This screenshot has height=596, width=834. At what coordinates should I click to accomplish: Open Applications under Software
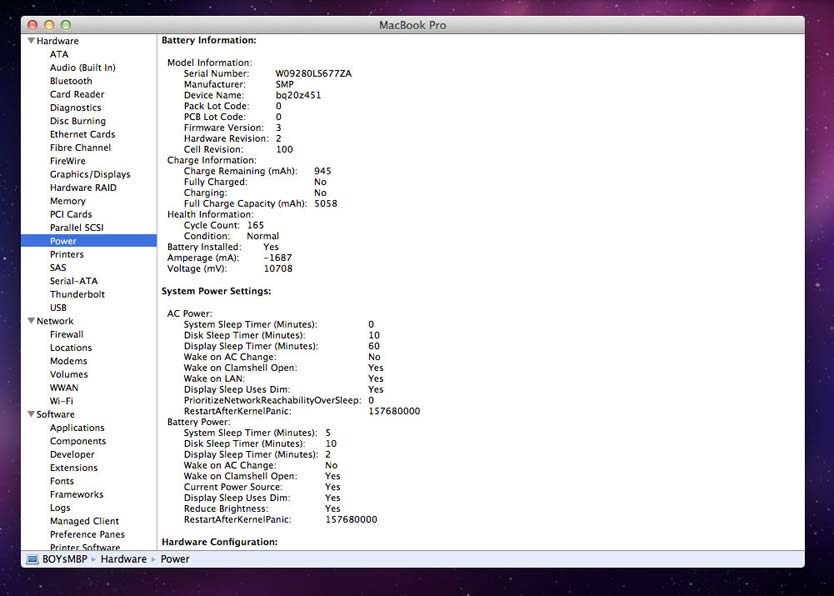coord(77,427)
